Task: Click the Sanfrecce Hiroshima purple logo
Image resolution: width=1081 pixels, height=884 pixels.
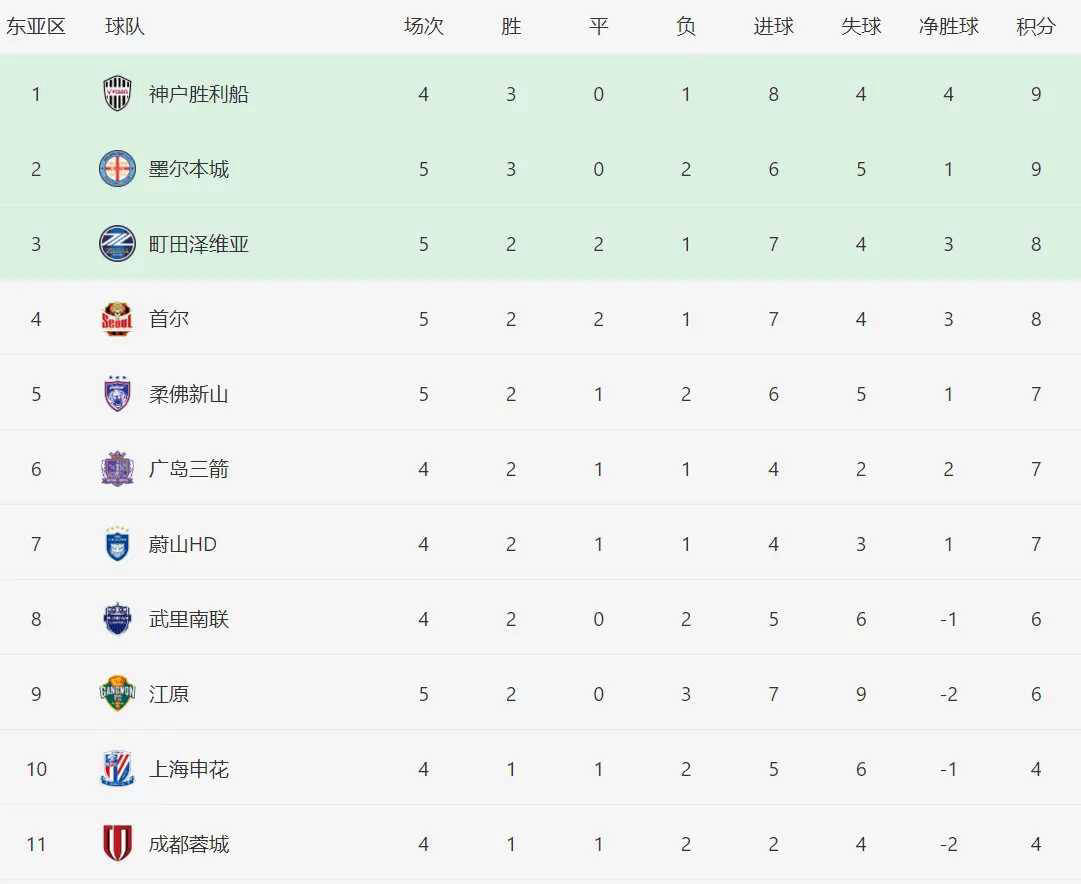Action: 117,469
